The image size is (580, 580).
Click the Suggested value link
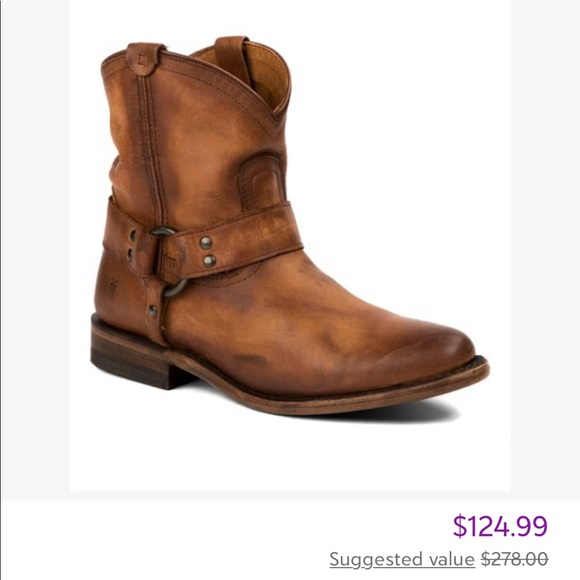tap(402, 559)
